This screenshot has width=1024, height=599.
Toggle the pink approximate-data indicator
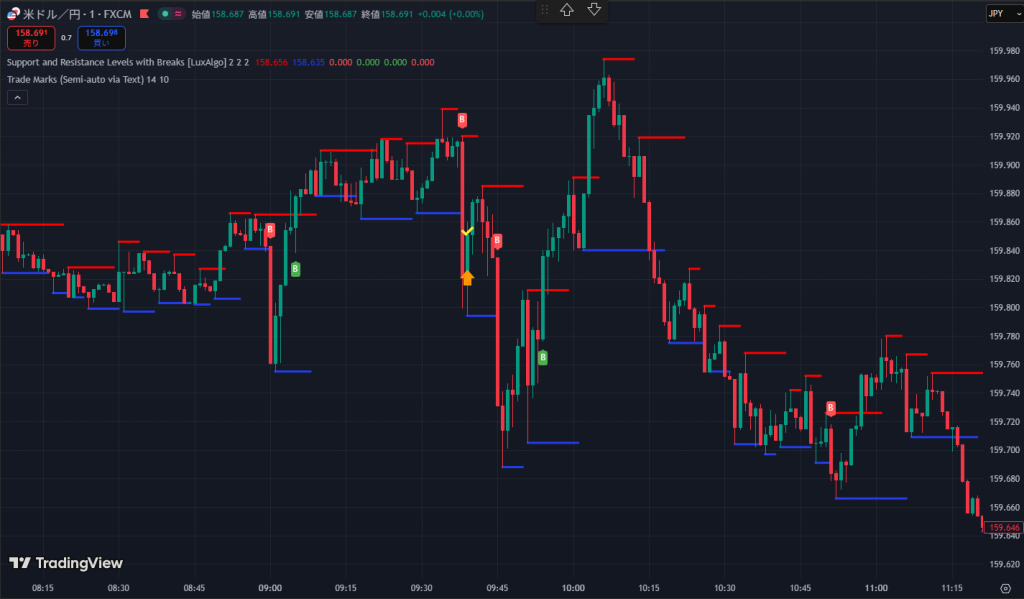[179, 14]
